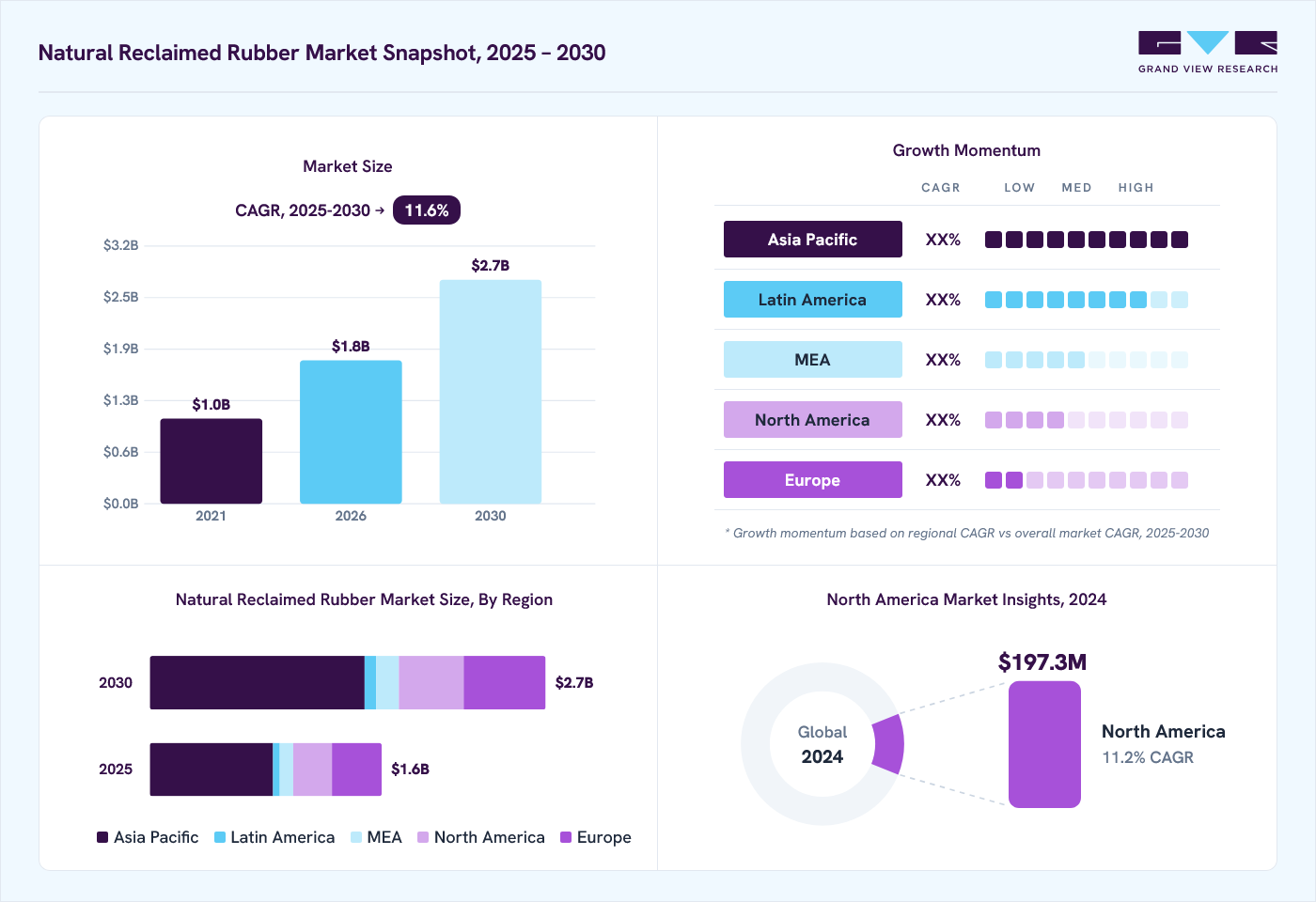Click the $197.3M value label
Screen dimensions: 1316x902
pos(1042,662)
